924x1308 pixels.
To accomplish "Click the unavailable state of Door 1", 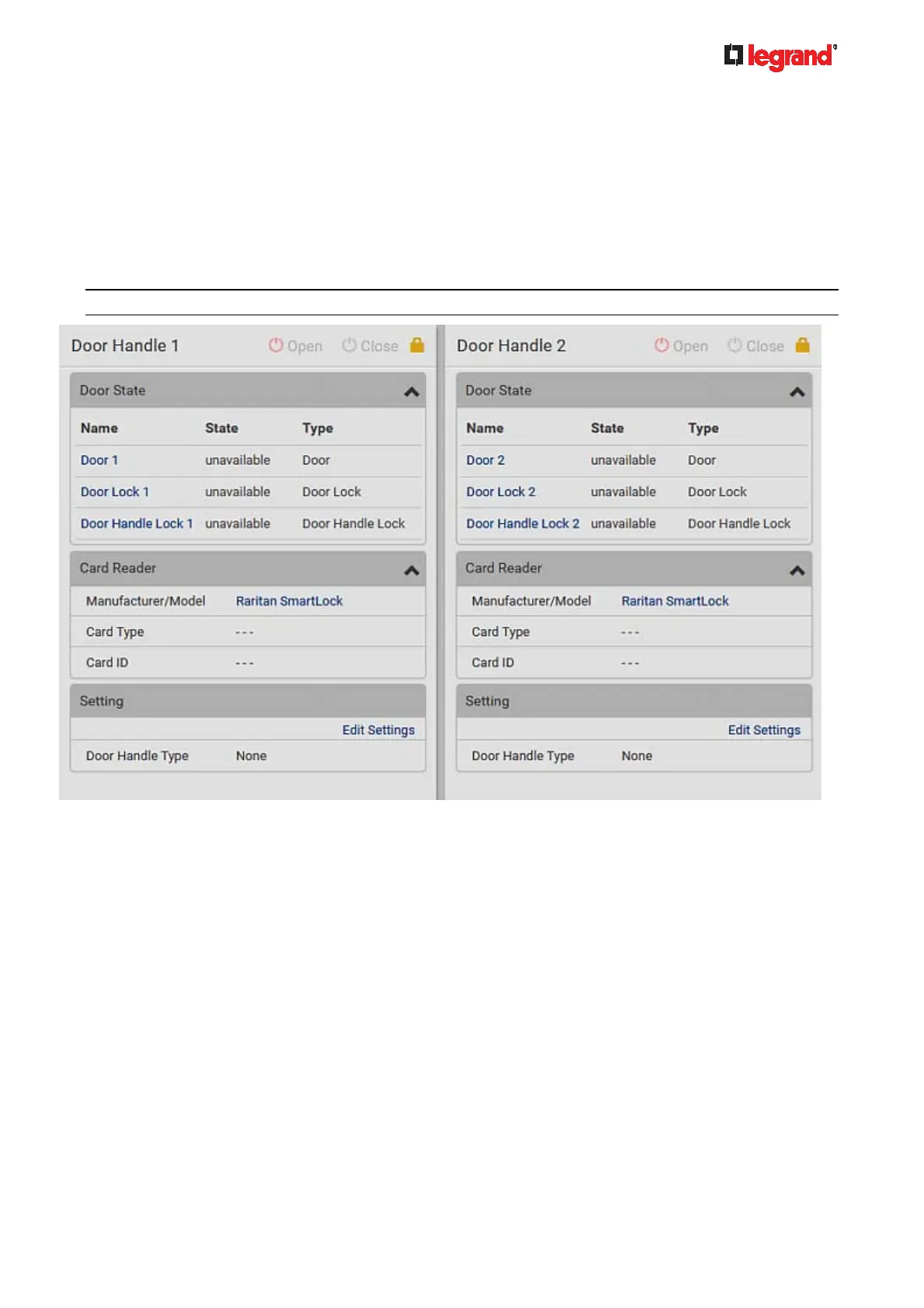I will pyautogui.click(x=238, y=460).
